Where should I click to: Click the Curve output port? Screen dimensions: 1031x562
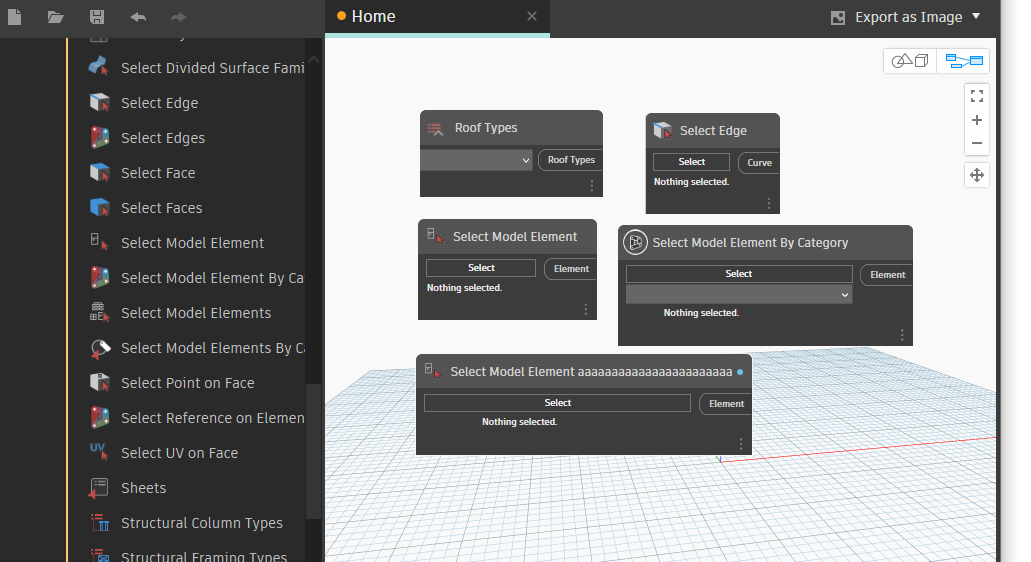pos(759,162)
